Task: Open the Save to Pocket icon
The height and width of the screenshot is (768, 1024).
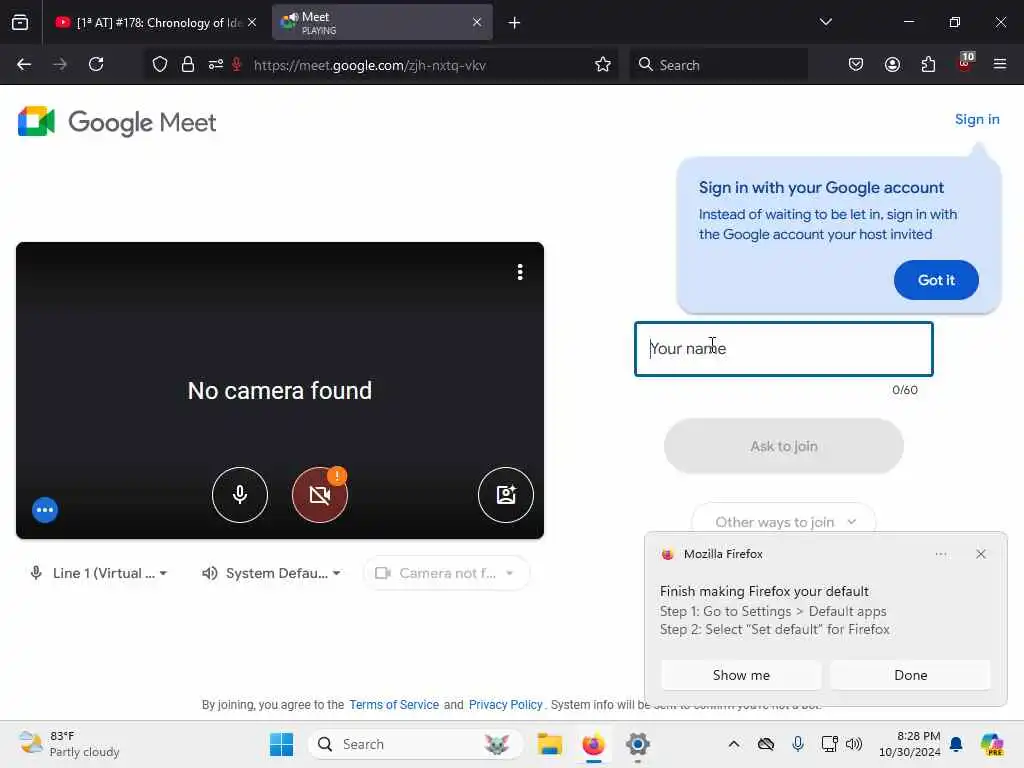Action: click(x=856, y=64)
